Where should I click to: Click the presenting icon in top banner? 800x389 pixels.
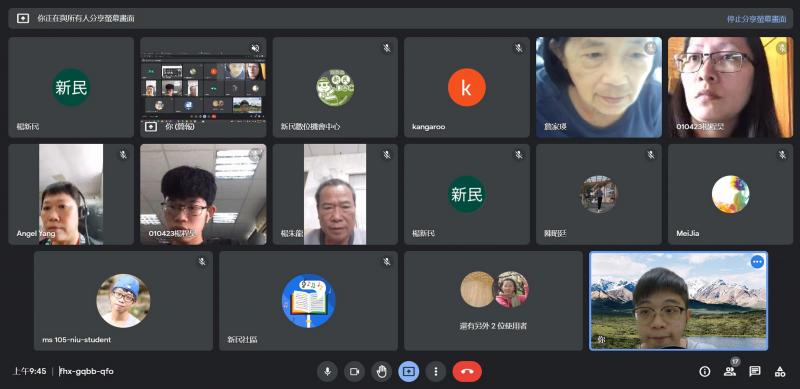point(22,18)
